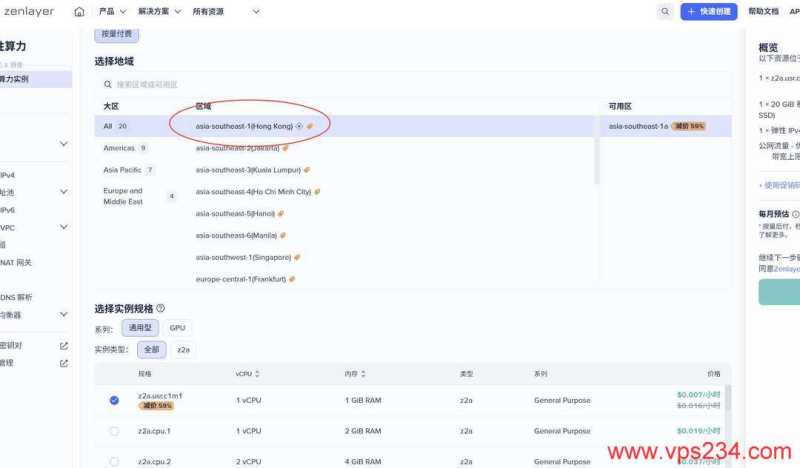The height and width of the screenshot is (468, 800).
Task: Select the 全部 instance type filter
Action: [152, 350]
